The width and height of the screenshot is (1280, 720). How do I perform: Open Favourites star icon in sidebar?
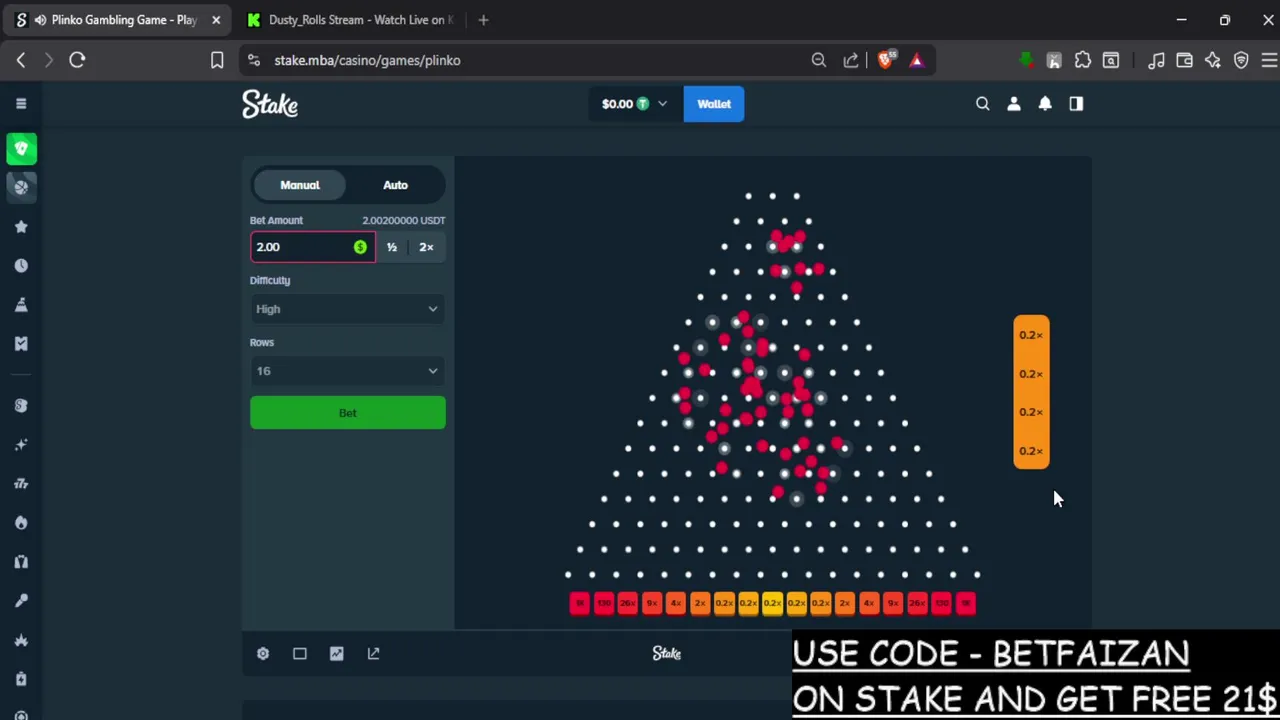click(21, 227)
